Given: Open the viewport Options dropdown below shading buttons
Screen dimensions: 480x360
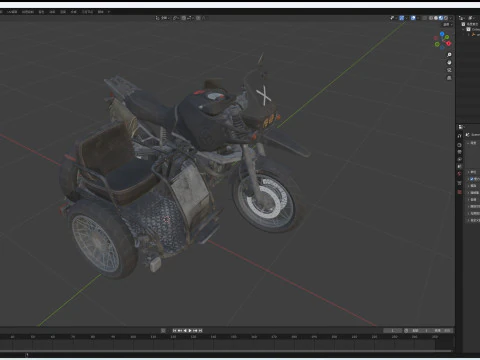Looking at the screenshot, I should [x=448, y=25].
